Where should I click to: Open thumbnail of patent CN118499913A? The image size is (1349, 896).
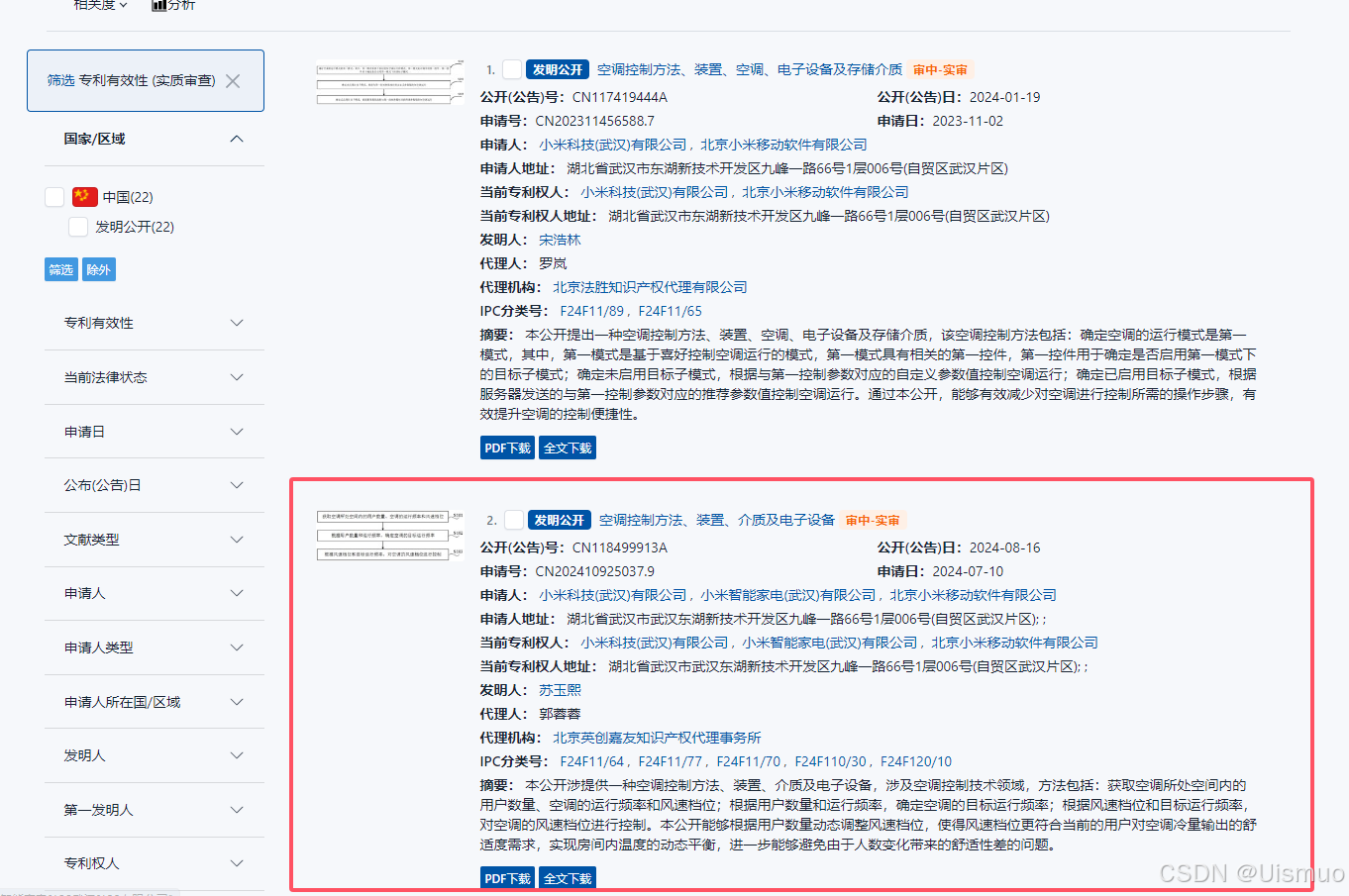[x=390, y=535]
